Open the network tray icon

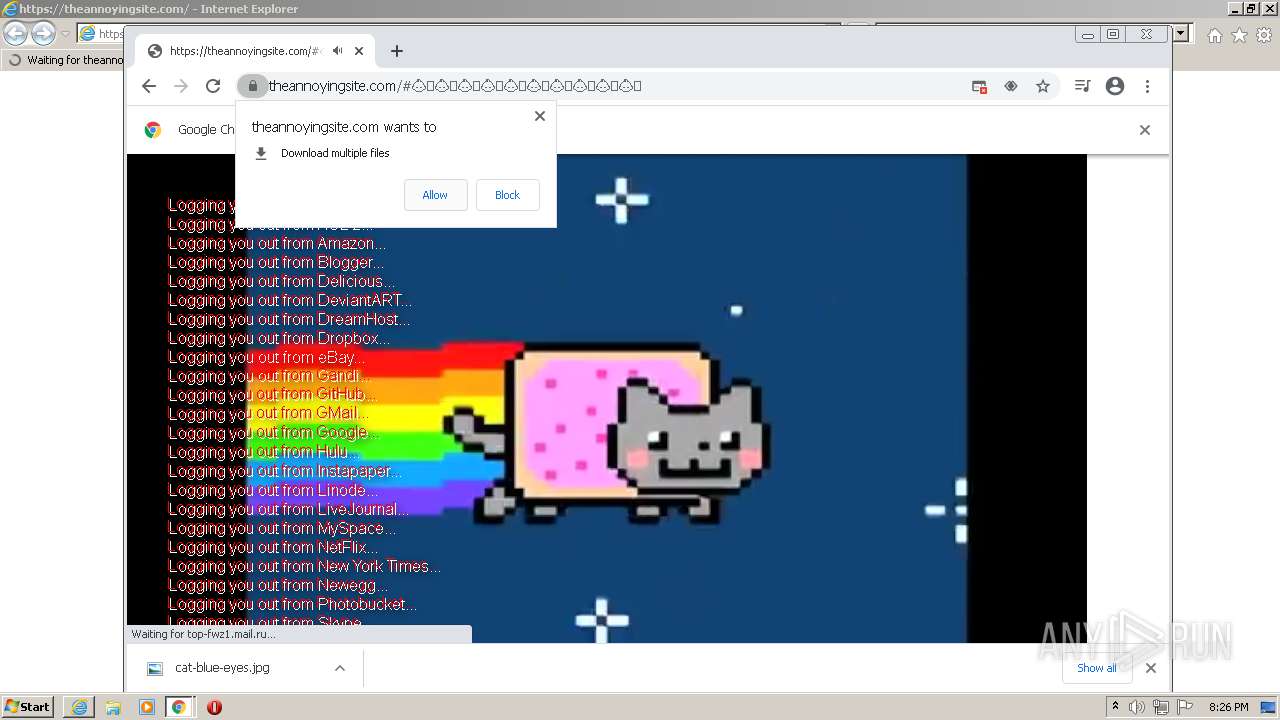pos(1161,707)
